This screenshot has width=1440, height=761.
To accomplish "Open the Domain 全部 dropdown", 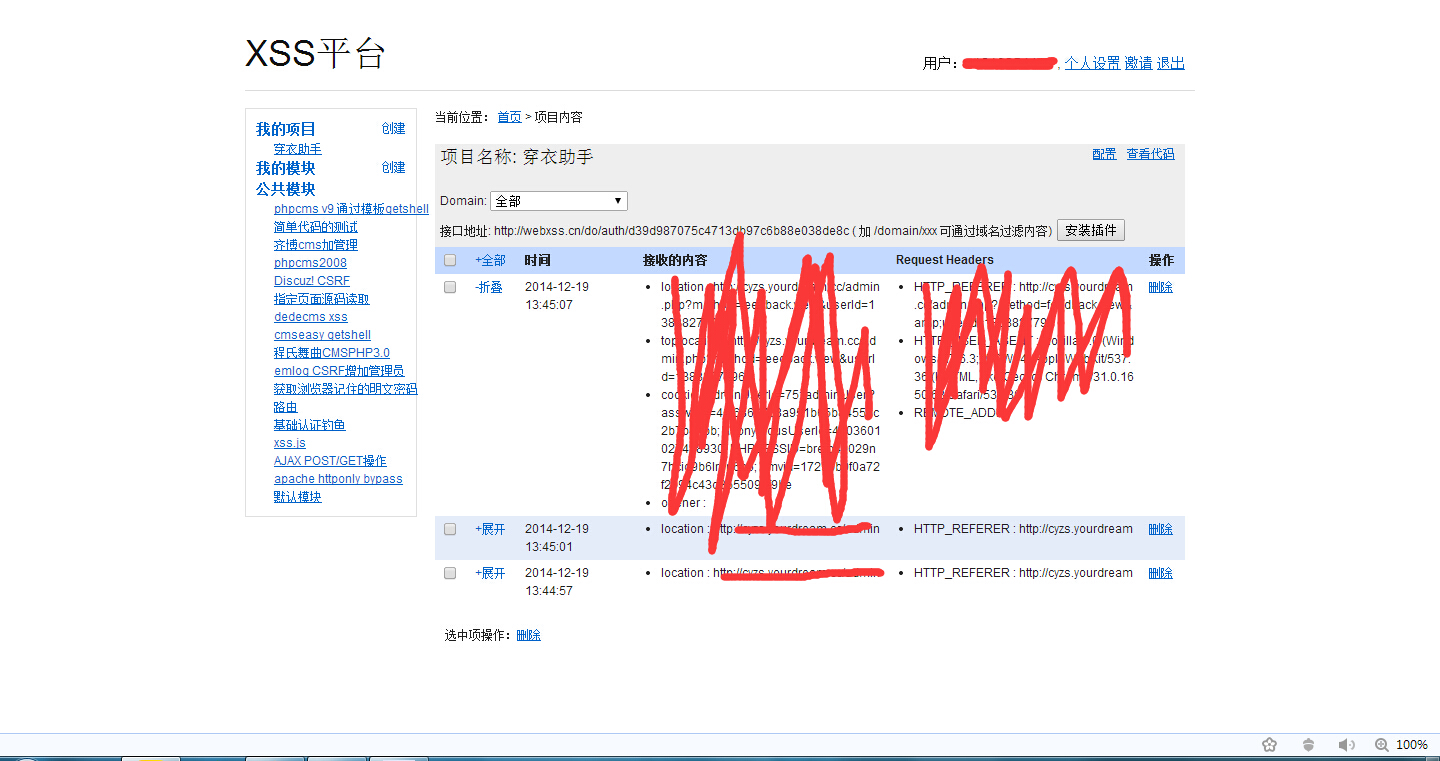I will coord(558,201).
